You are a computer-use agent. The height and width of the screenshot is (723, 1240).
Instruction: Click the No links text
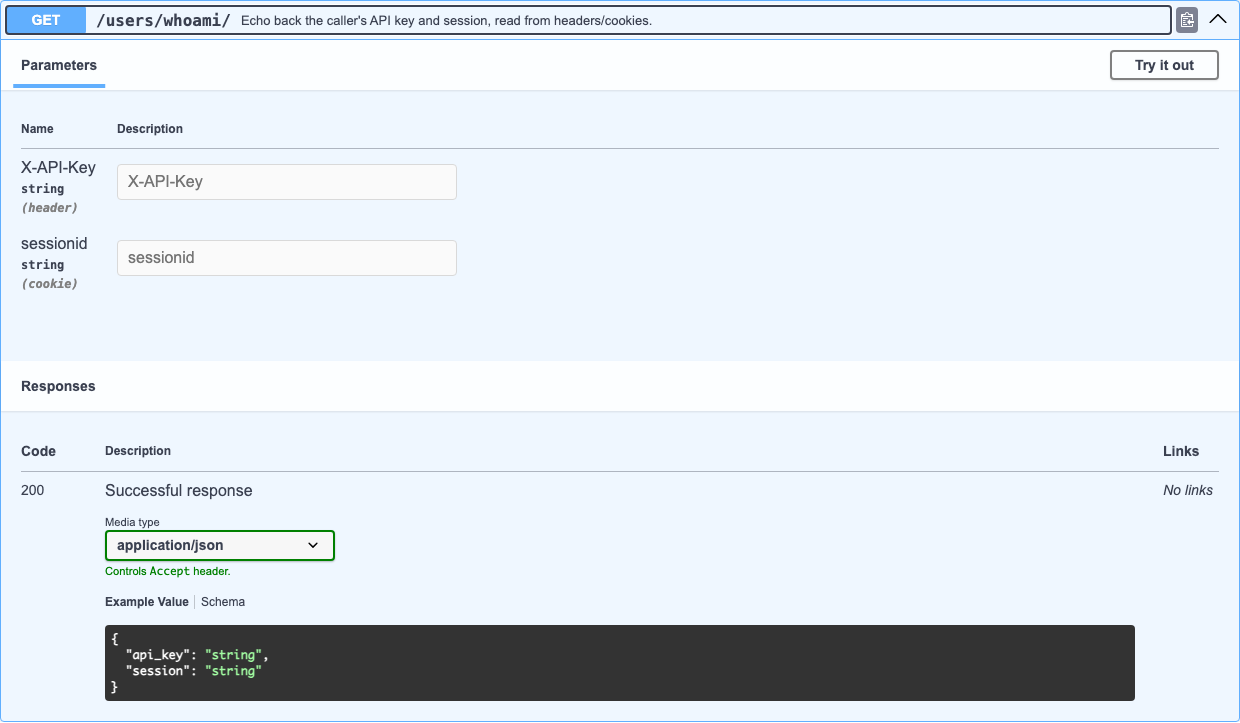pos(1188,490)
